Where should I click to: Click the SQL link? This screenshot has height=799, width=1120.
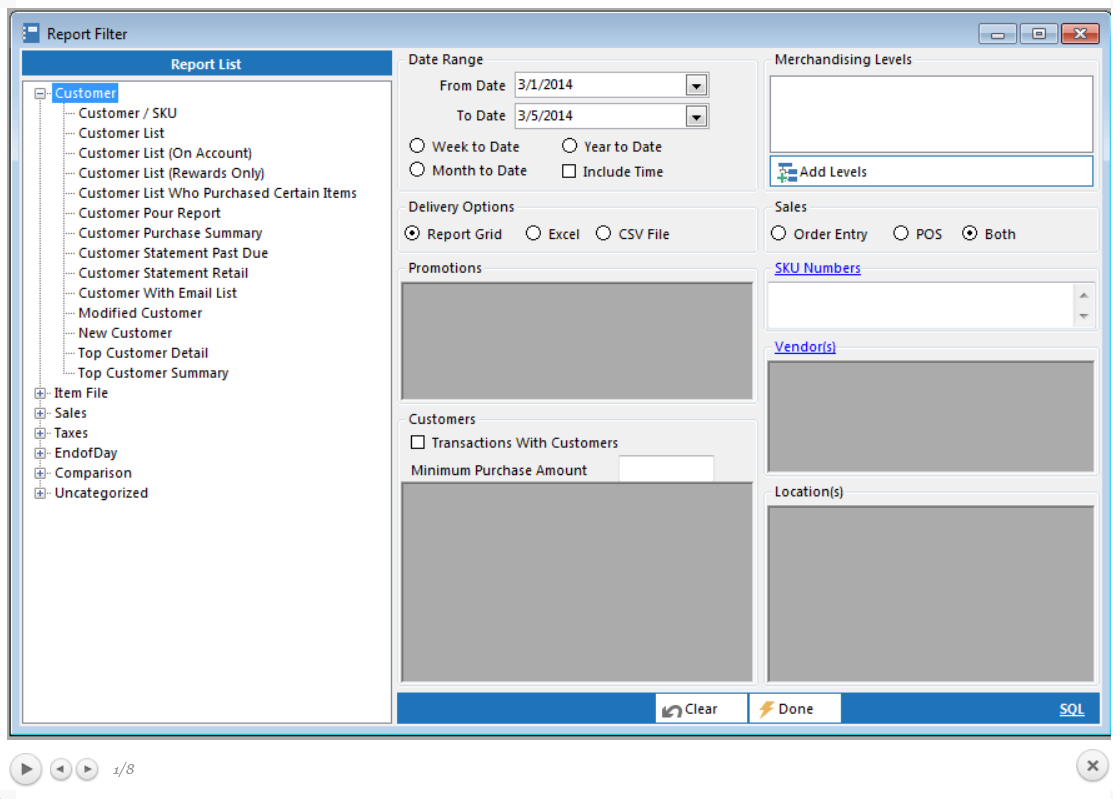1071,709
